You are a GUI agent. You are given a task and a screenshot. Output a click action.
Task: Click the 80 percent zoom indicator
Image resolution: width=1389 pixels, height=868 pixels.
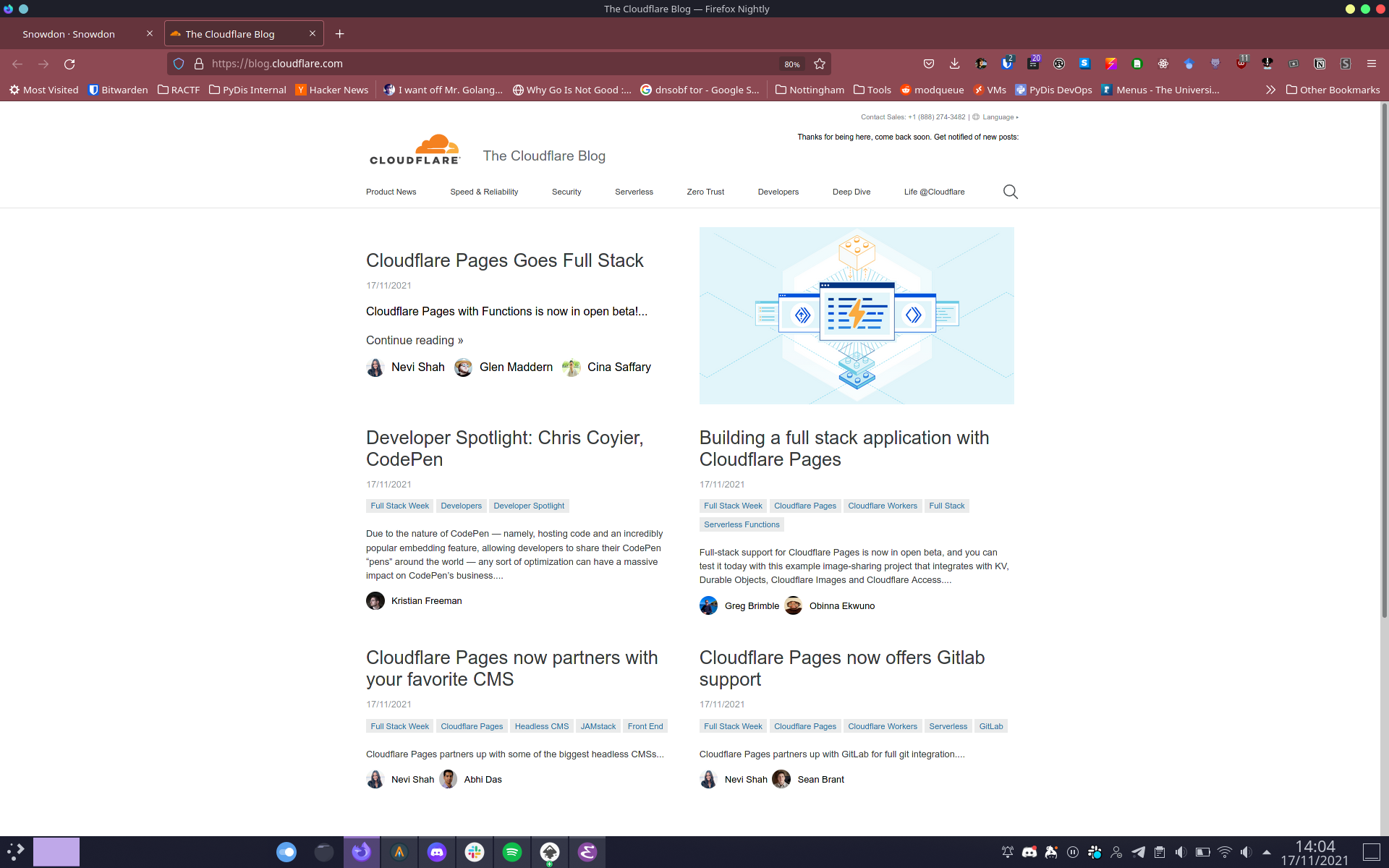pos(791,64)
